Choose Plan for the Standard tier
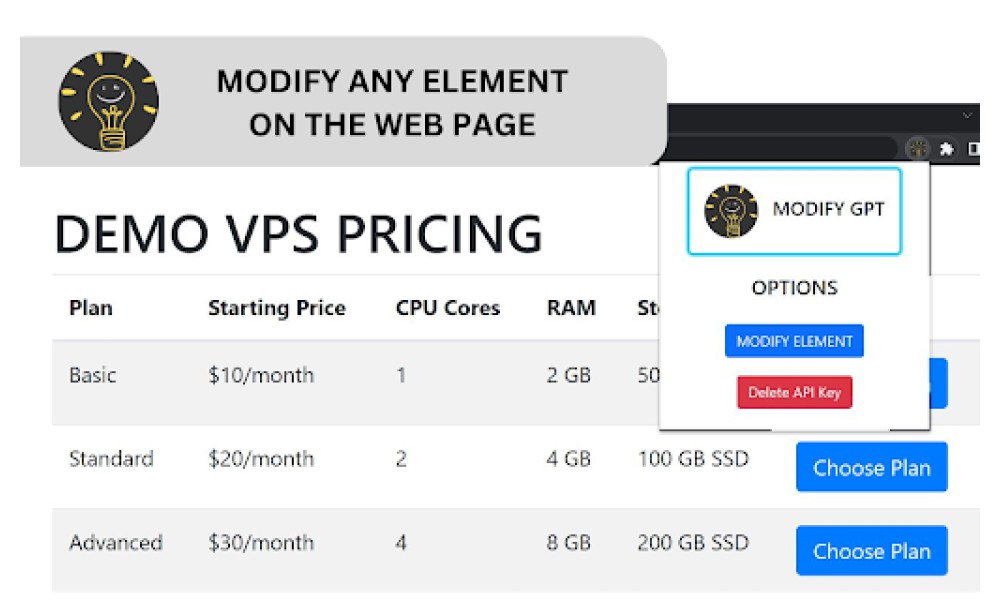 [x=872, y=467]
